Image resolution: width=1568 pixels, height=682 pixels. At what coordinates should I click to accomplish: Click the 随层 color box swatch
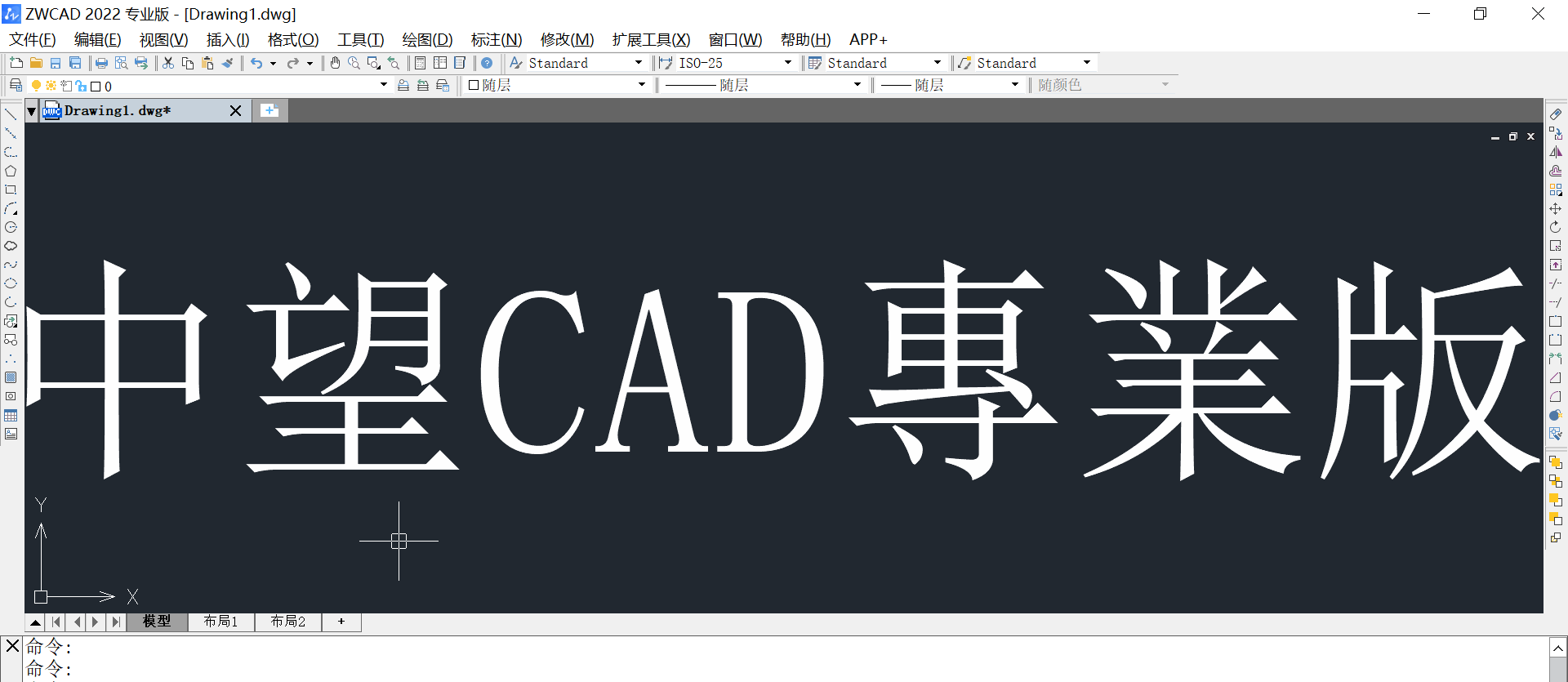(x=474, y=85)
